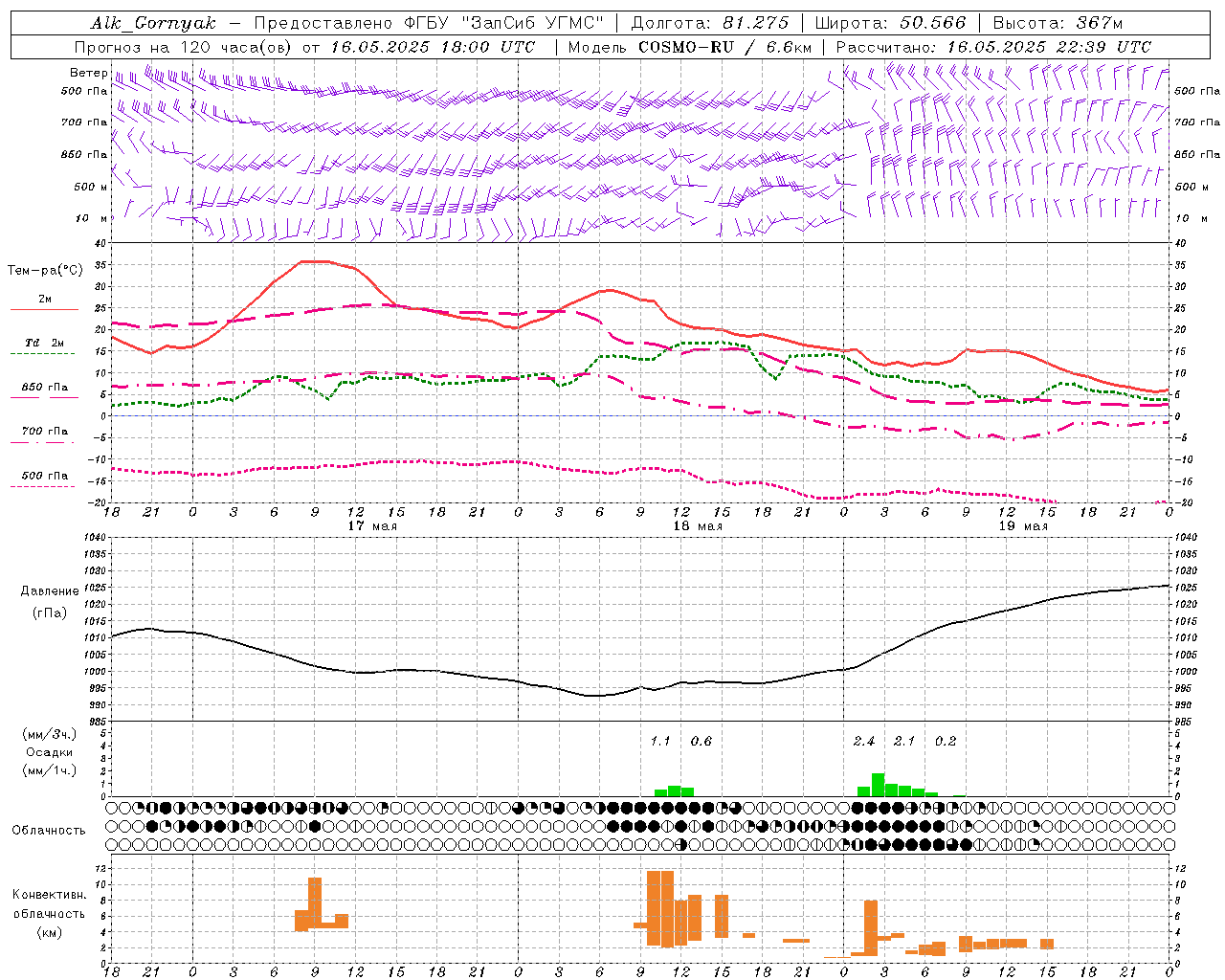The width and height of the screenshot is (1225, 980).
Task: Click the '(км)' unit label
Action: 49,932
